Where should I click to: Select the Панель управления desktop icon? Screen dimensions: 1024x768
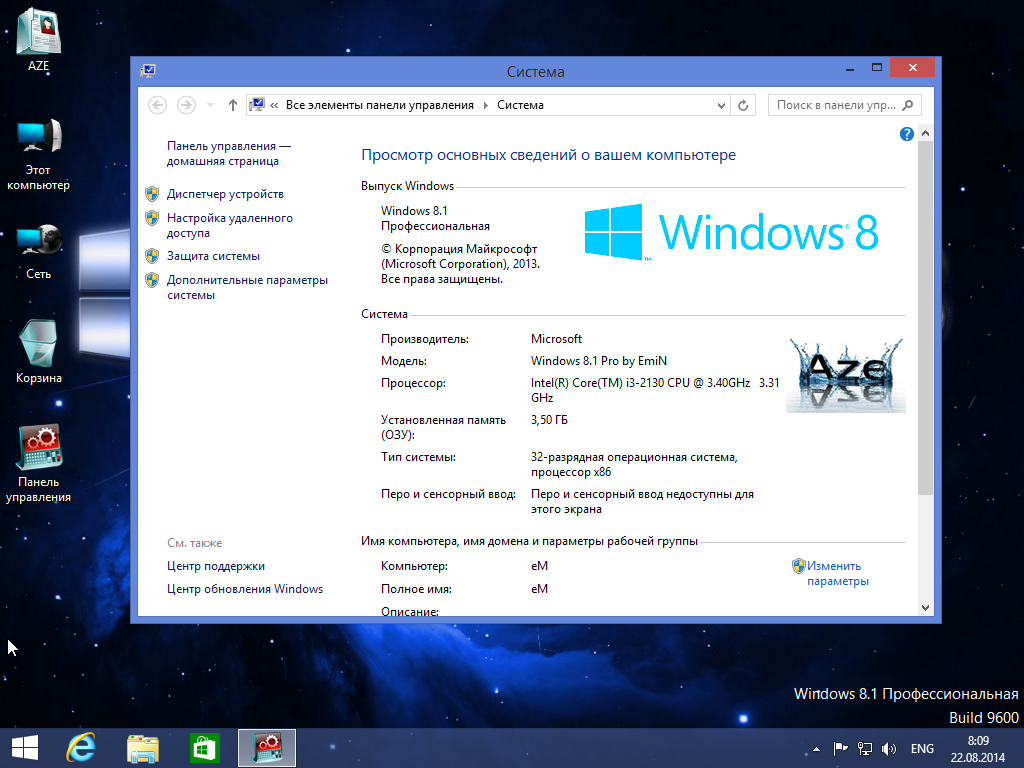(x=39, y=463)
